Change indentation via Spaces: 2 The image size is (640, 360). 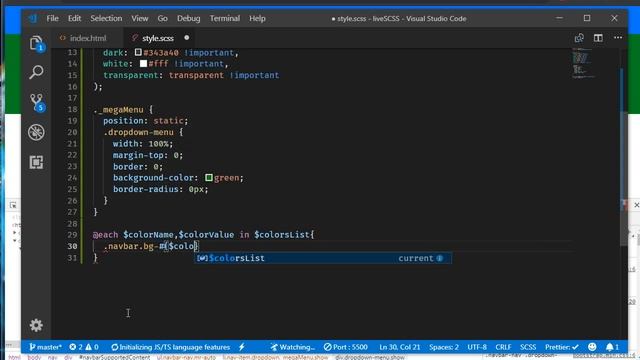444,347
